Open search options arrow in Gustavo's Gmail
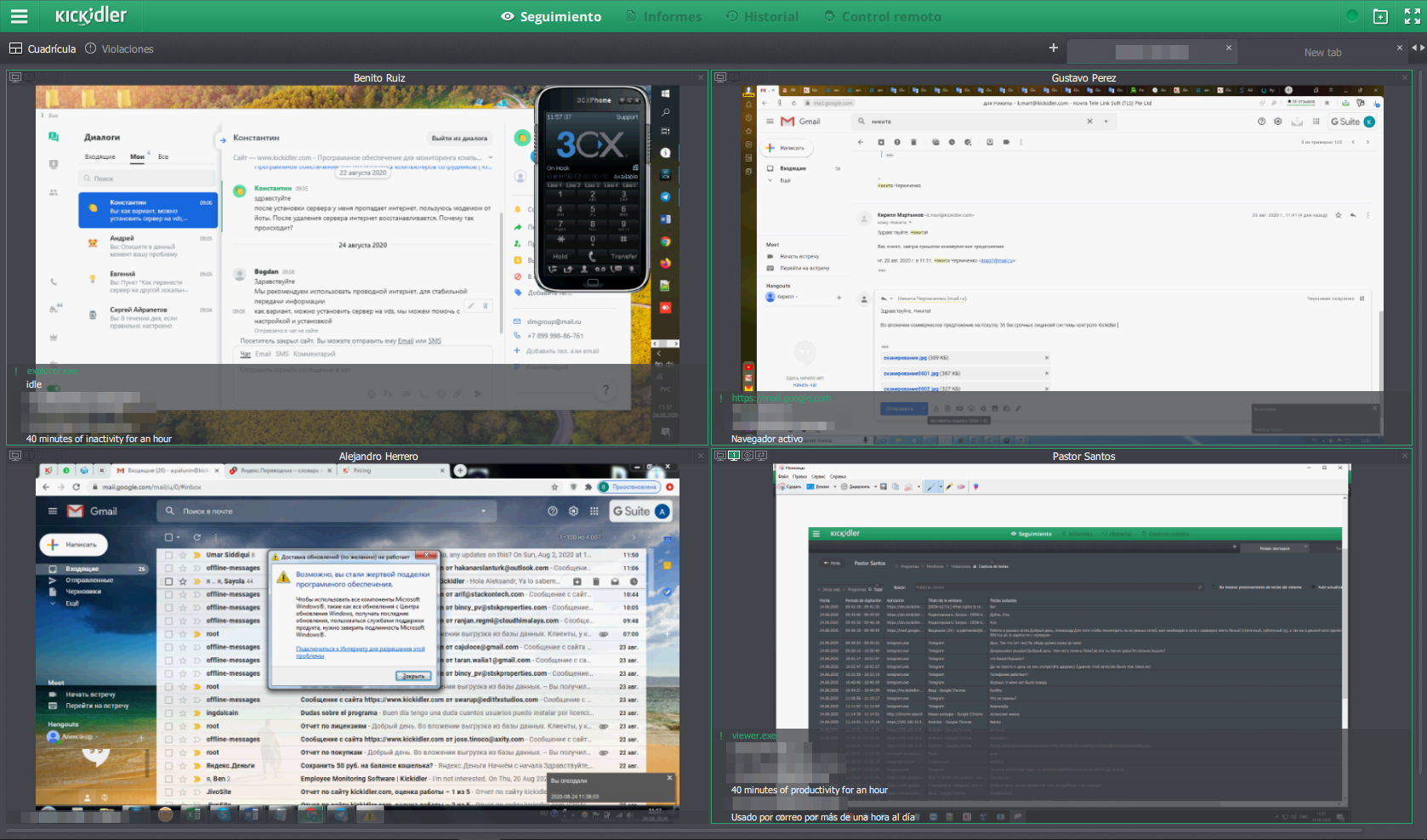 (1106, 122)
